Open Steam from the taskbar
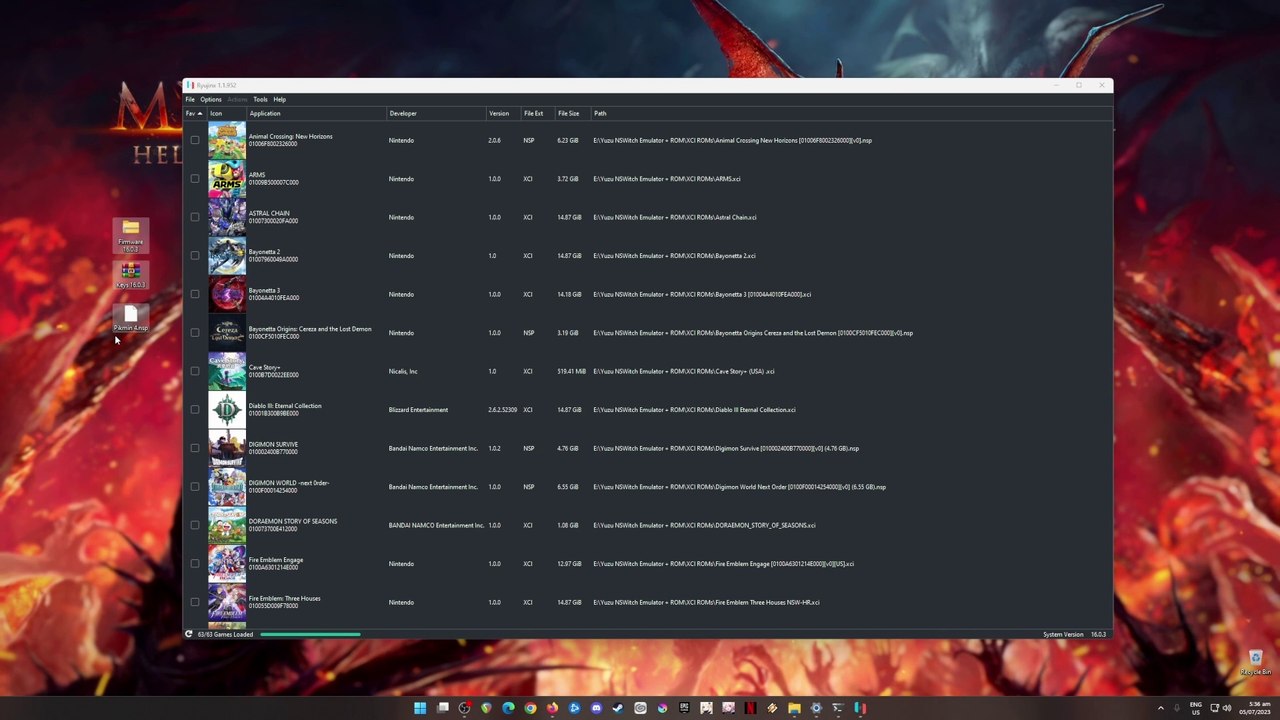This screenshot has height=720, width=1280. [x=618, y=708]
